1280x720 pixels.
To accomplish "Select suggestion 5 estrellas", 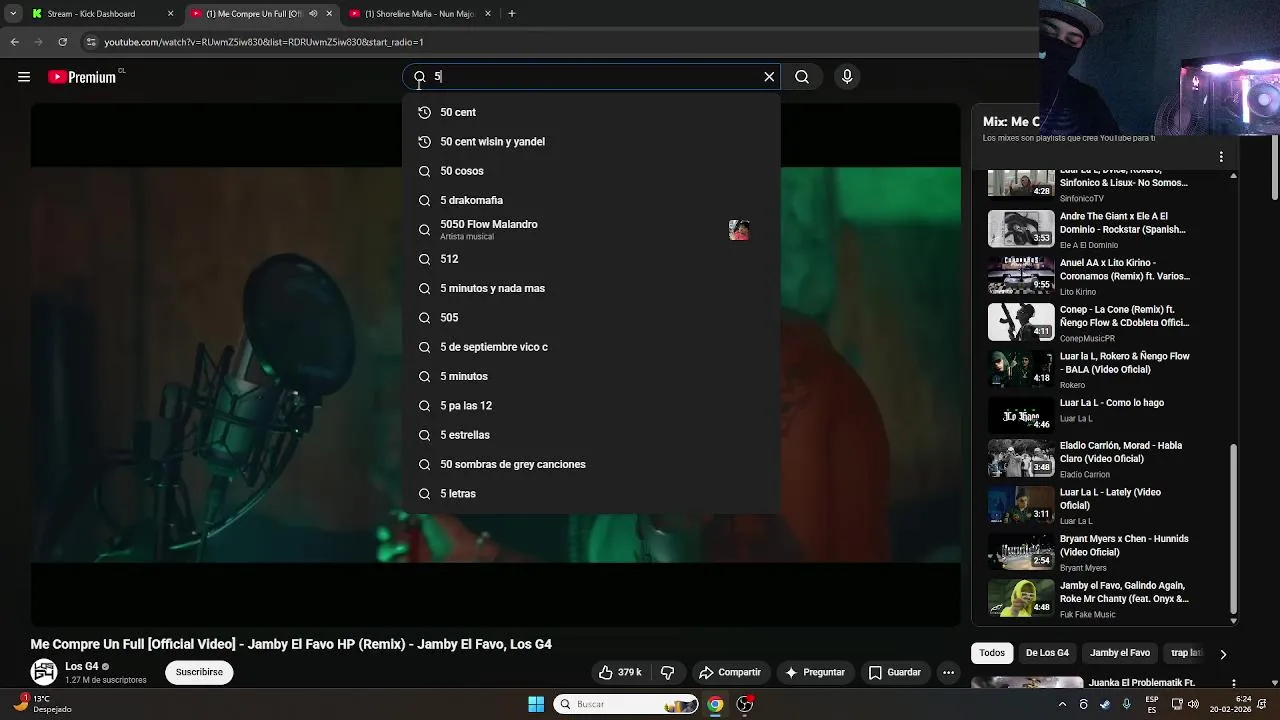I will 591,435.
